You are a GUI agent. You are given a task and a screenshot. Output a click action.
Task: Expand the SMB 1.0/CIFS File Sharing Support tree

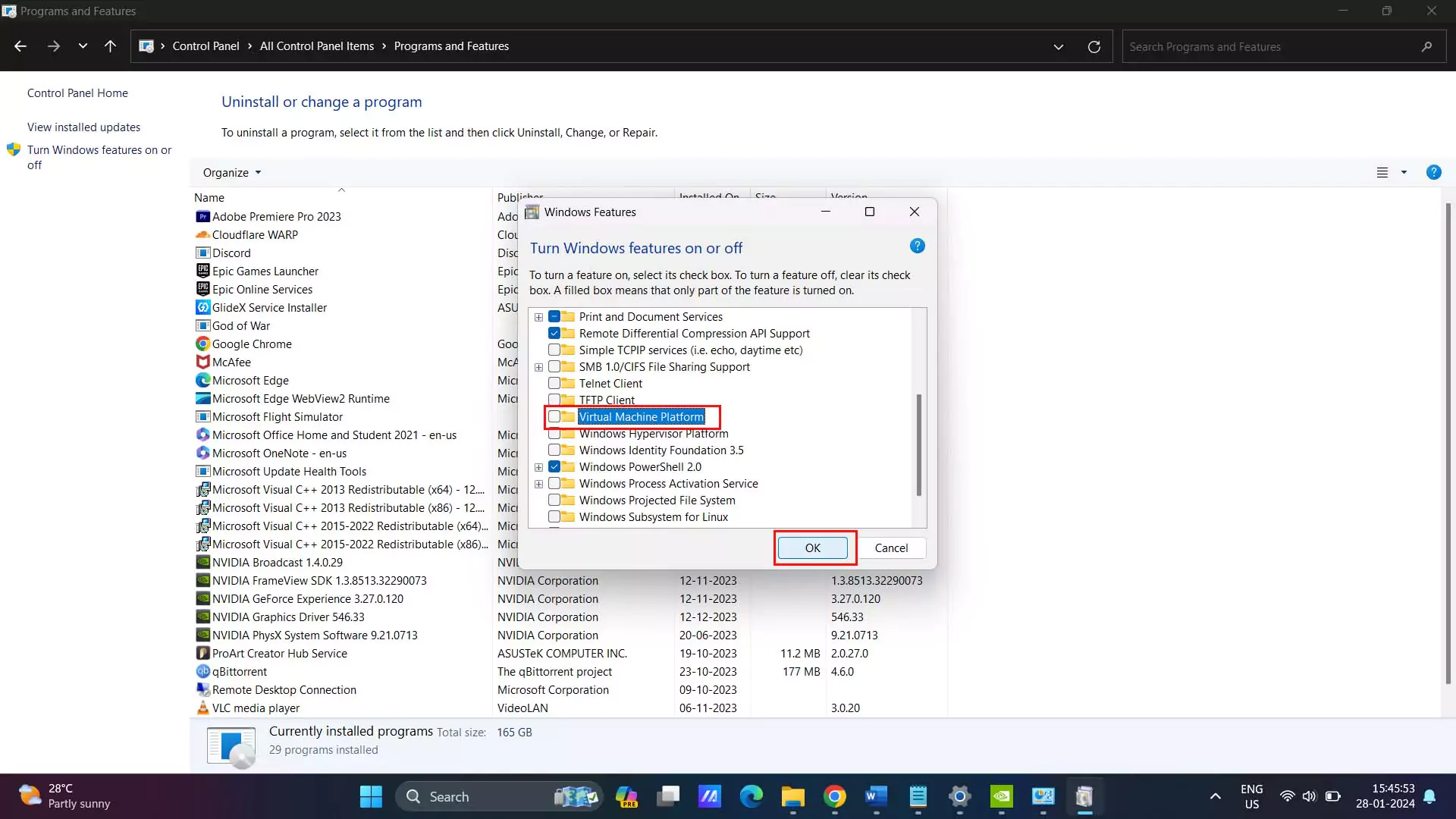click(x=539, y=366)
